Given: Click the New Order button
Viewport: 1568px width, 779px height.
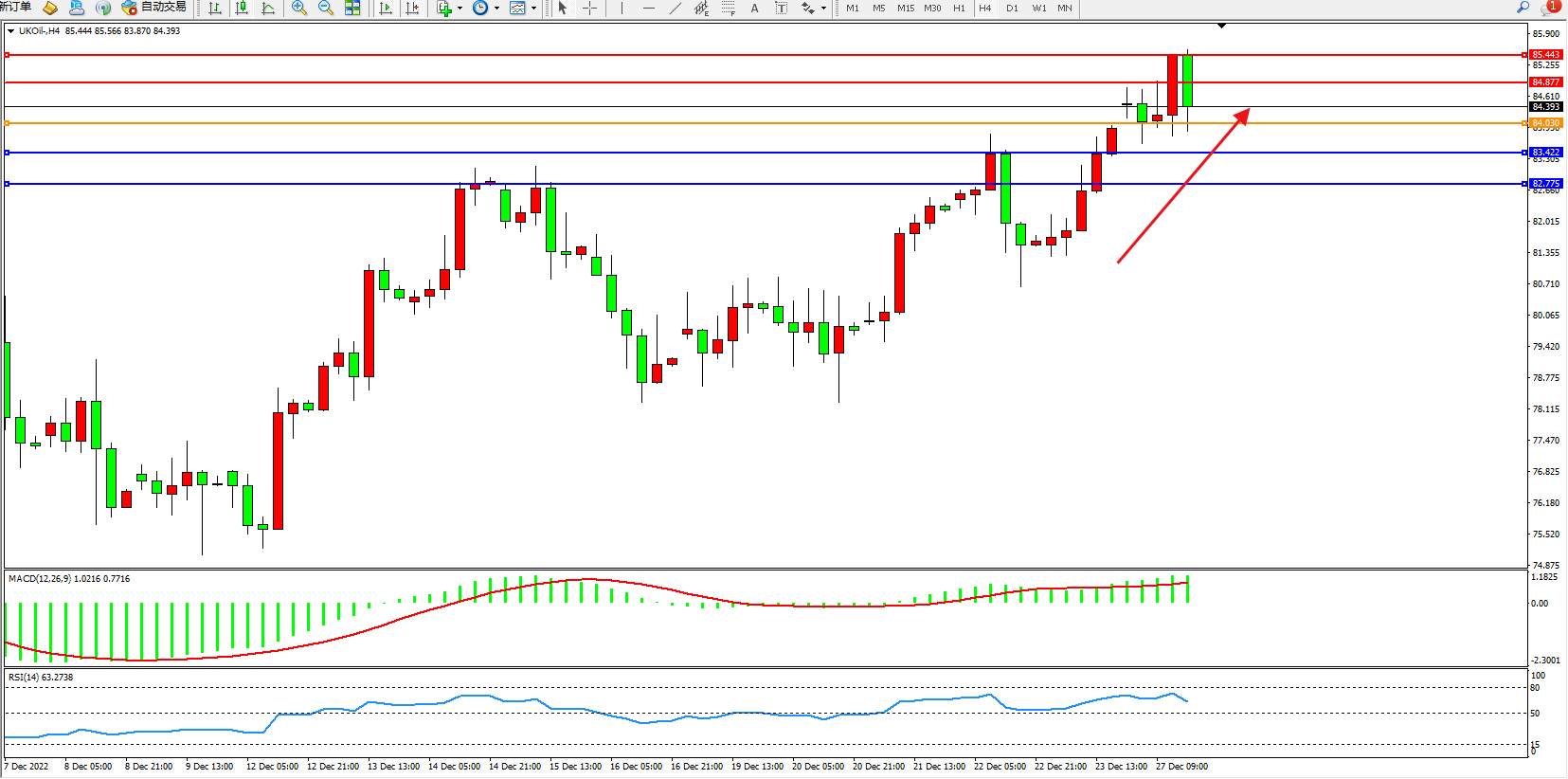Looking at the screenshot, I should [x=16, y=8].
